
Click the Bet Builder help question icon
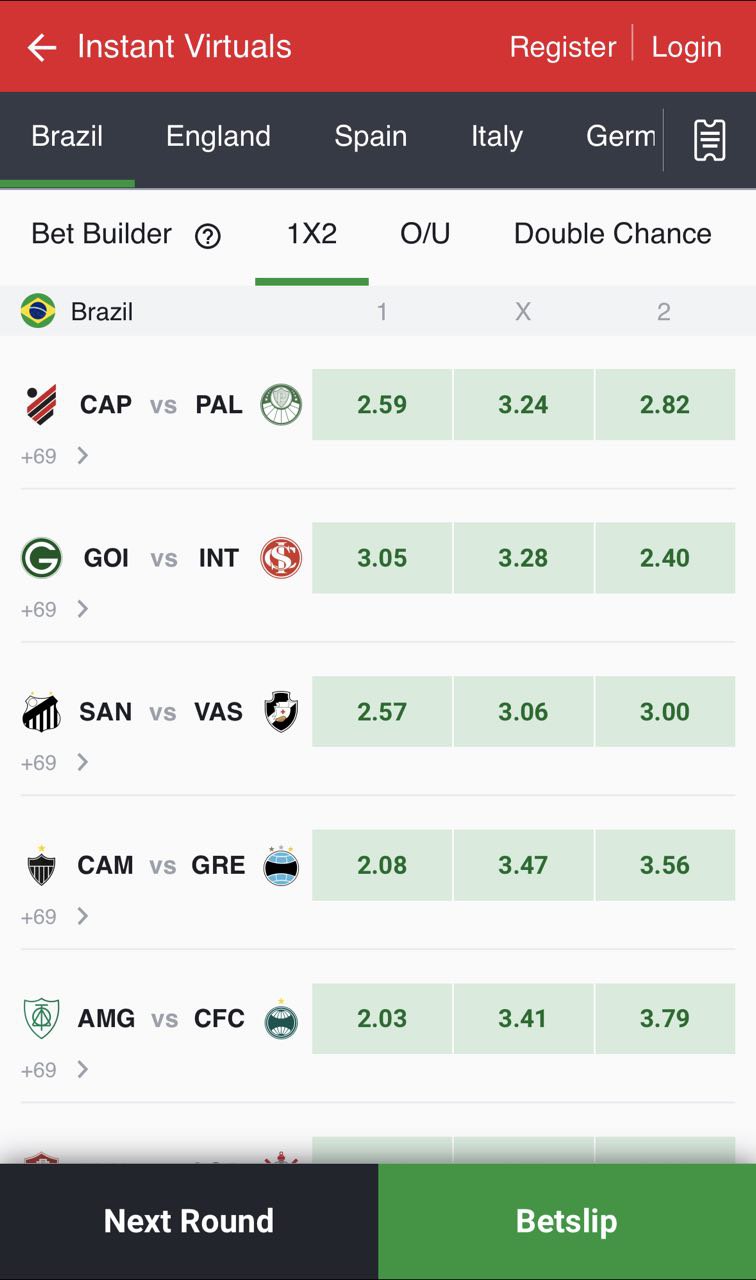[x=208, y=236]
